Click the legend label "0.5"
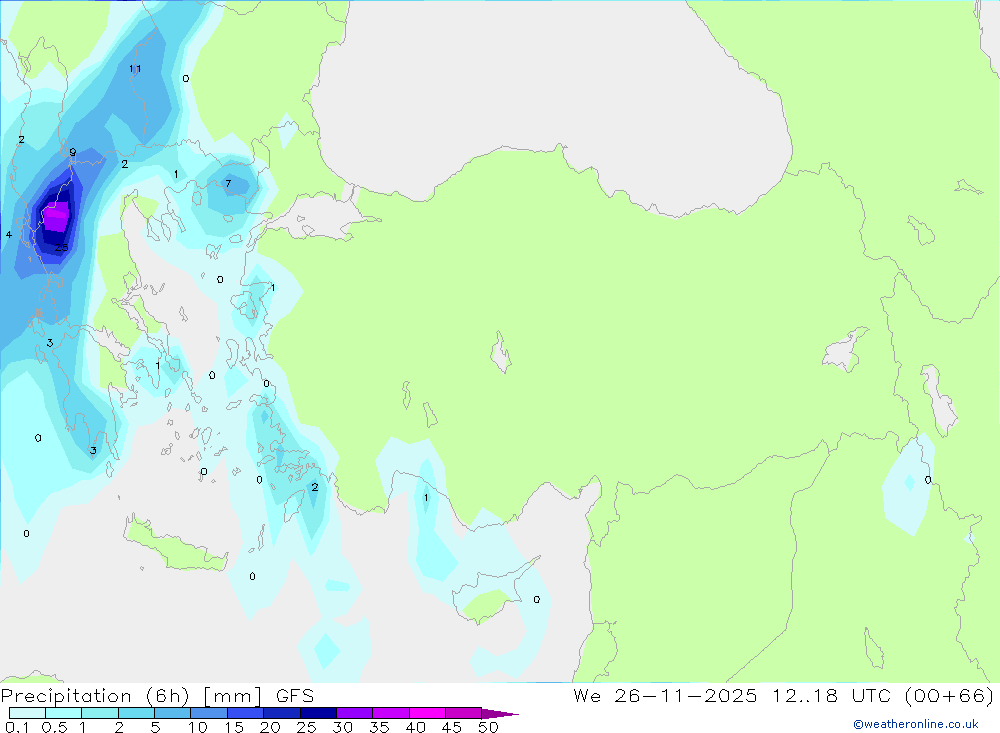The image size is (1000, 733). click(x=55, y=727)
